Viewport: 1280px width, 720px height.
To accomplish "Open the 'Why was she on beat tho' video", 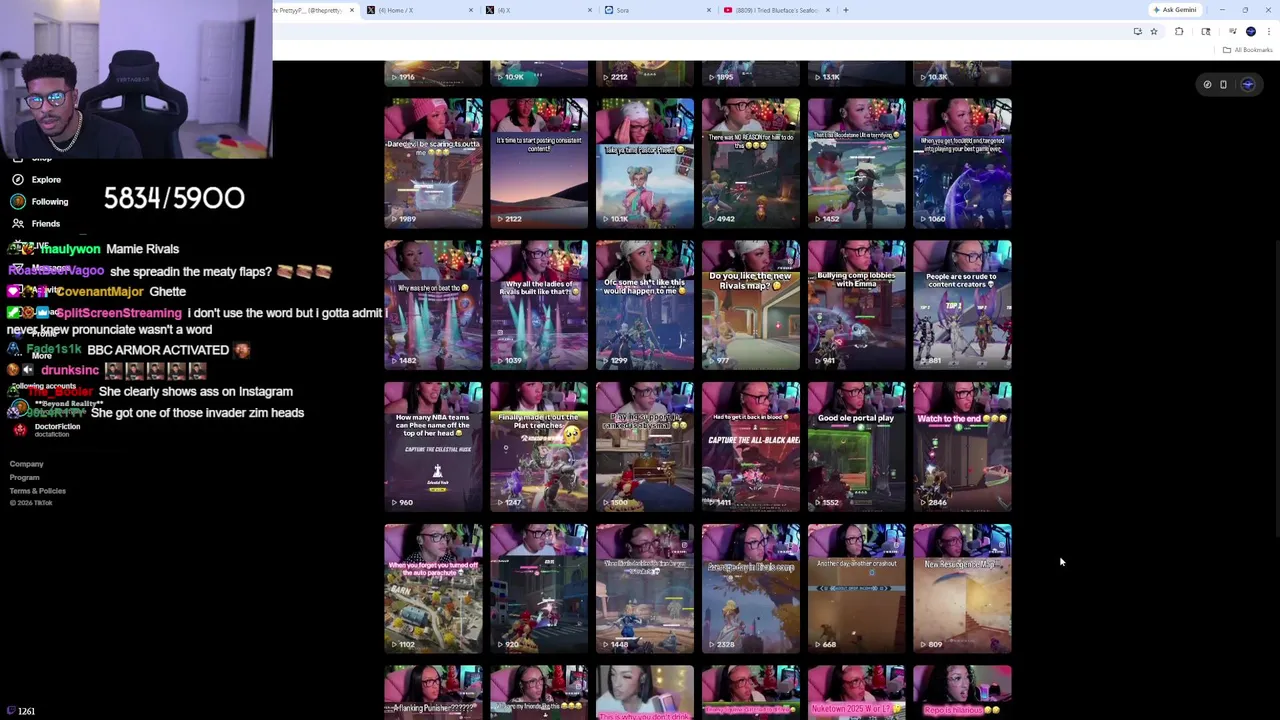I will (x=433, y=305).
